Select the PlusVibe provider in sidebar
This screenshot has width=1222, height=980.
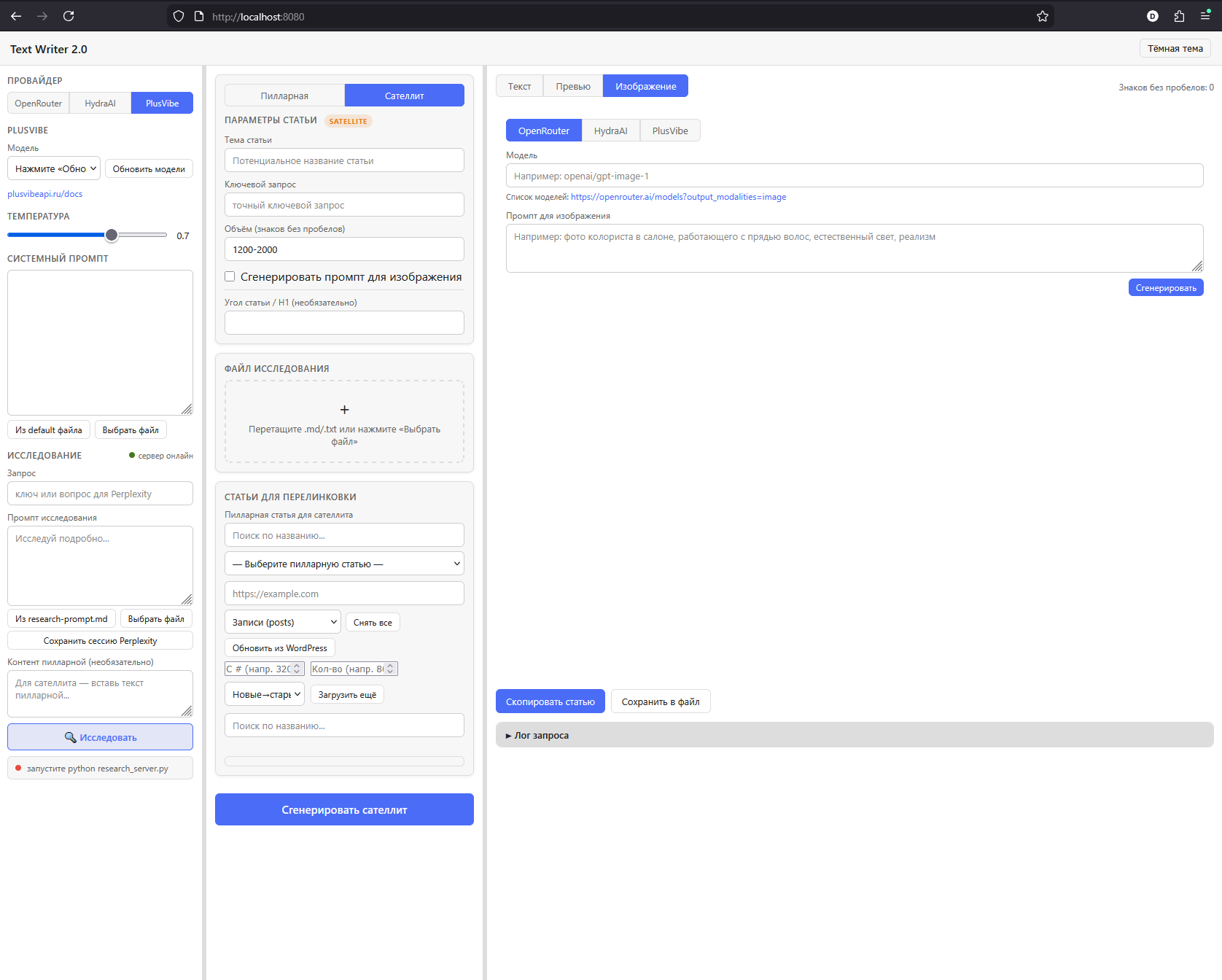(x=162, y=103)
